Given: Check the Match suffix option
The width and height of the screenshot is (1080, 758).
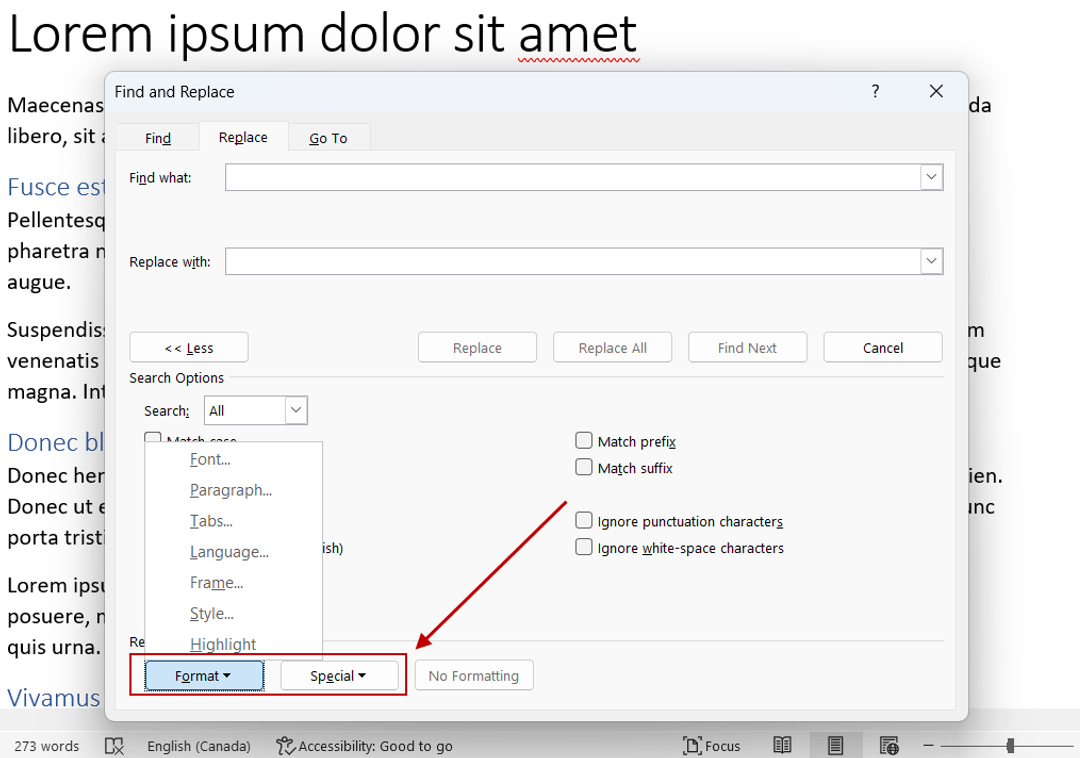Looking at the screenshot, I should click(x=584, y=467).
